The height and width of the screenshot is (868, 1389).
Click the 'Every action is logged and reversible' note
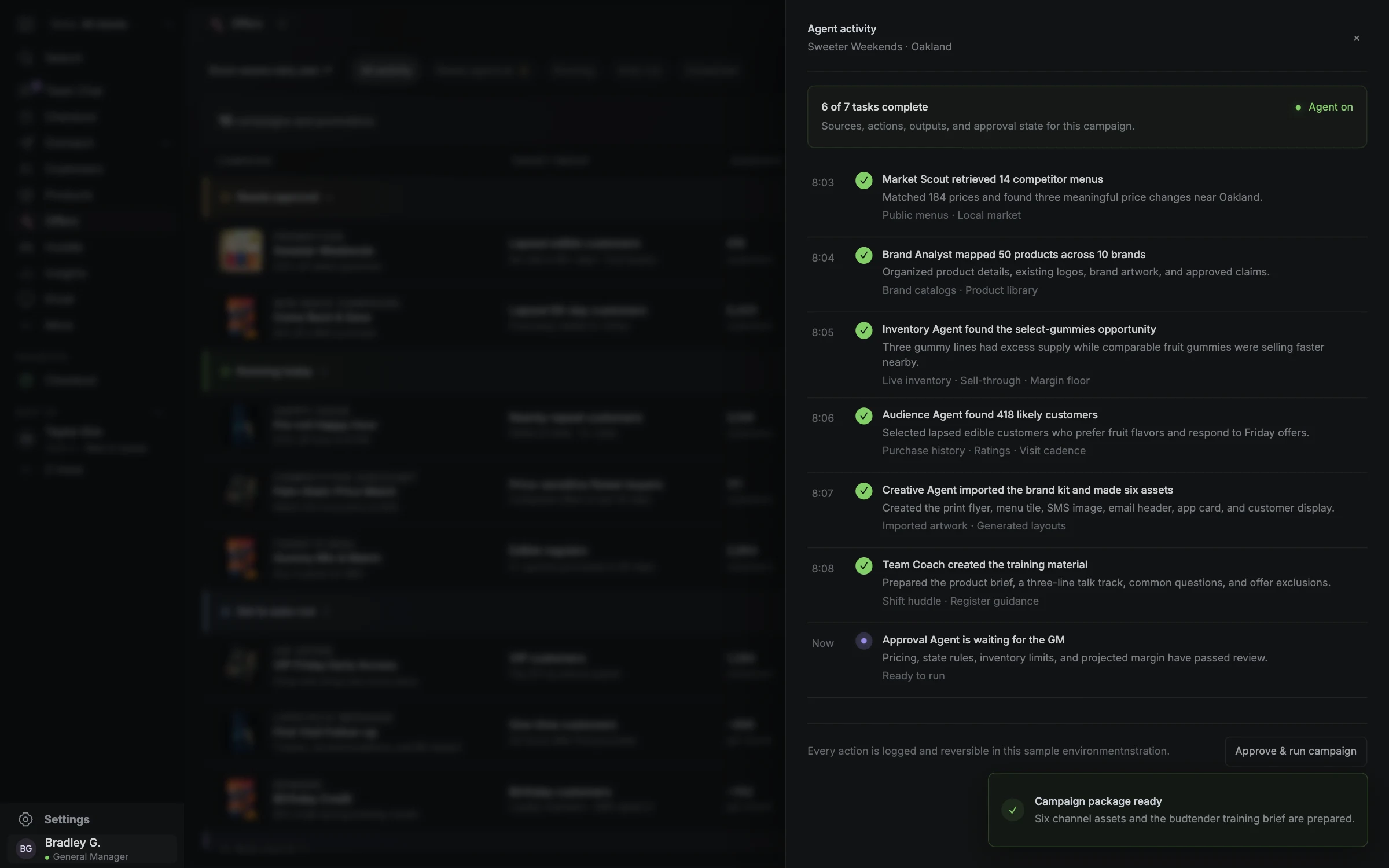click(x=988, y=751)
